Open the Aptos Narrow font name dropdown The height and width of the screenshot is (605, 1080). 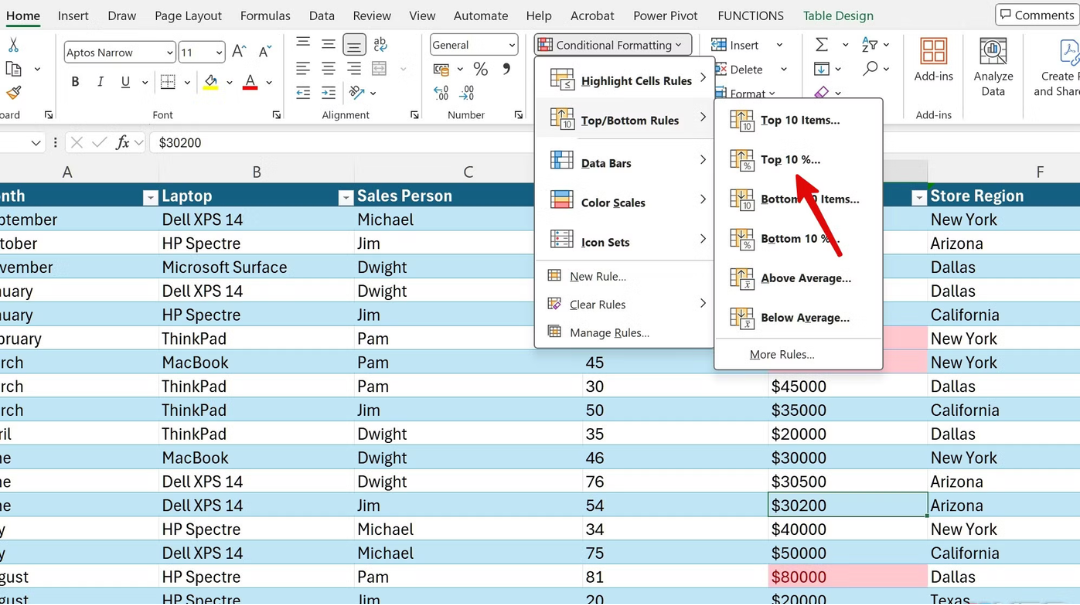tap(168, 52)
